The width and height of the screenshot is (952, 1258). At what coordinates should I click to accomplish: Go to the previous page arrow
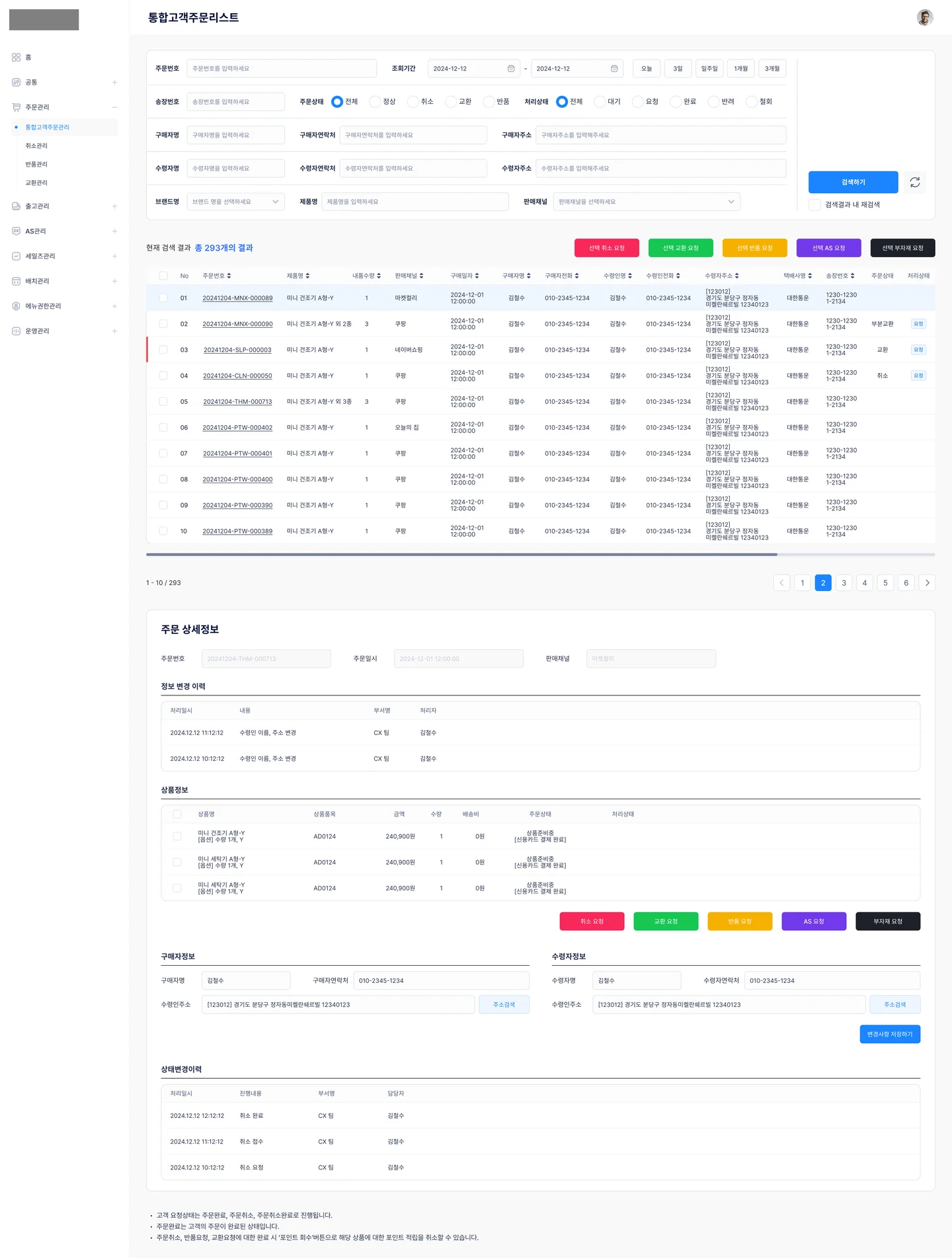click(x=781, y=583)
